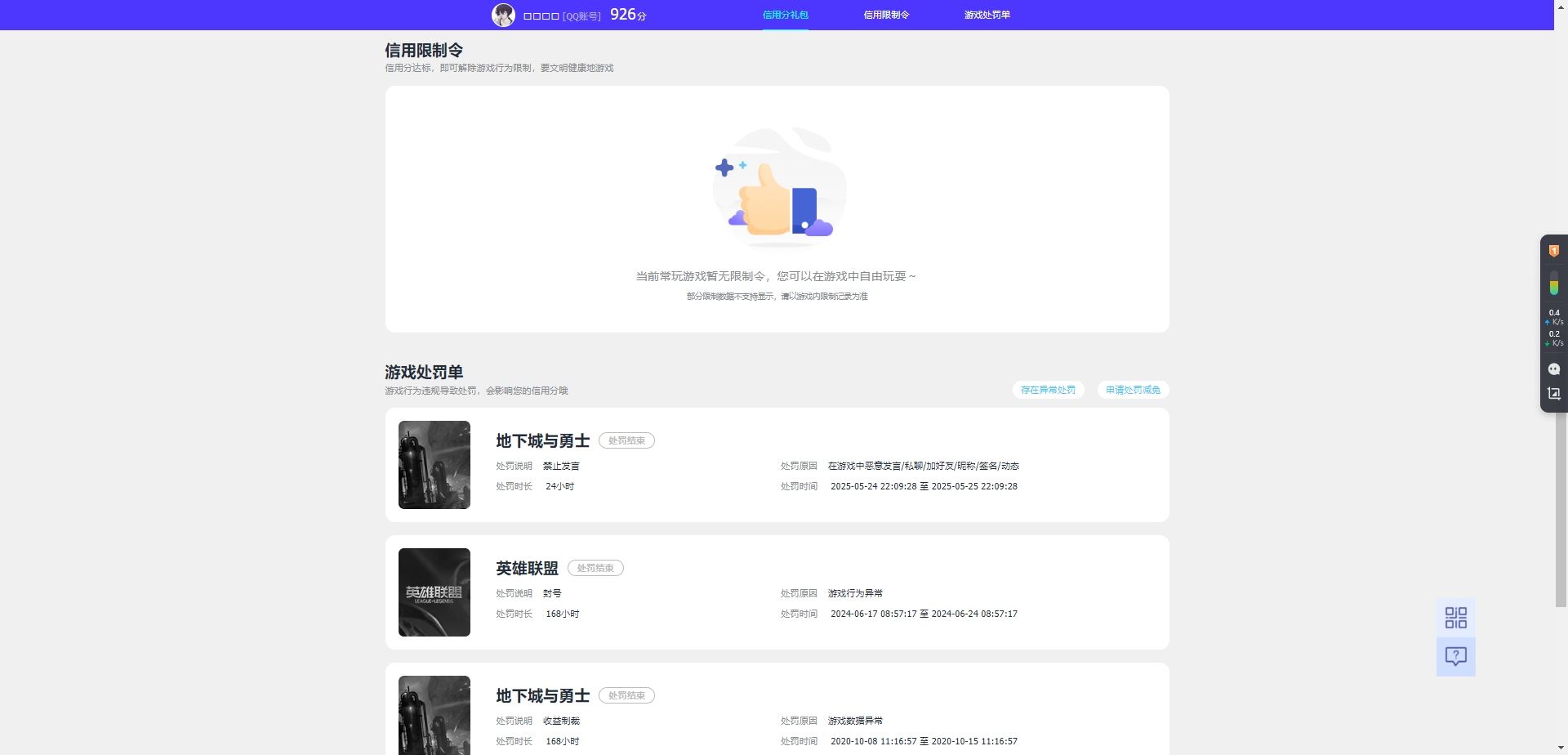Open the chat bubble icon in right sidebar
This screenshot has height=755, width=1568.
pyautogui.click(x=1555, y=369)
